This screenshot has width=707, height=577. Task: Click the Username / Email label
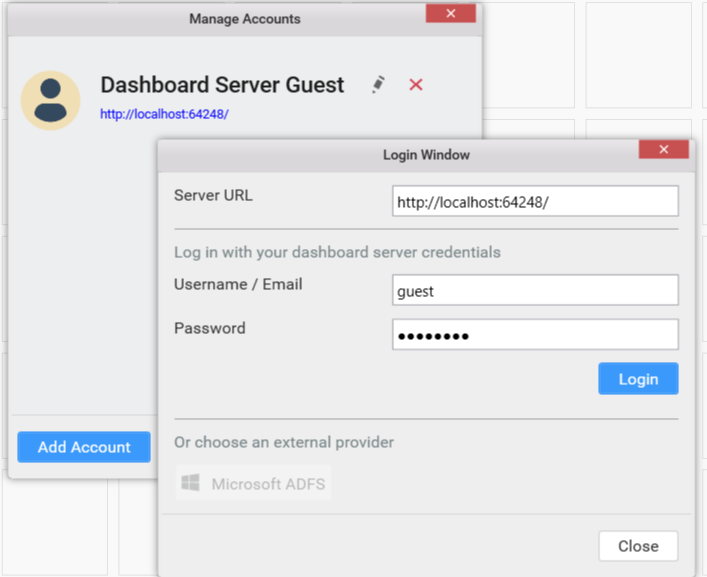point(238,284)
